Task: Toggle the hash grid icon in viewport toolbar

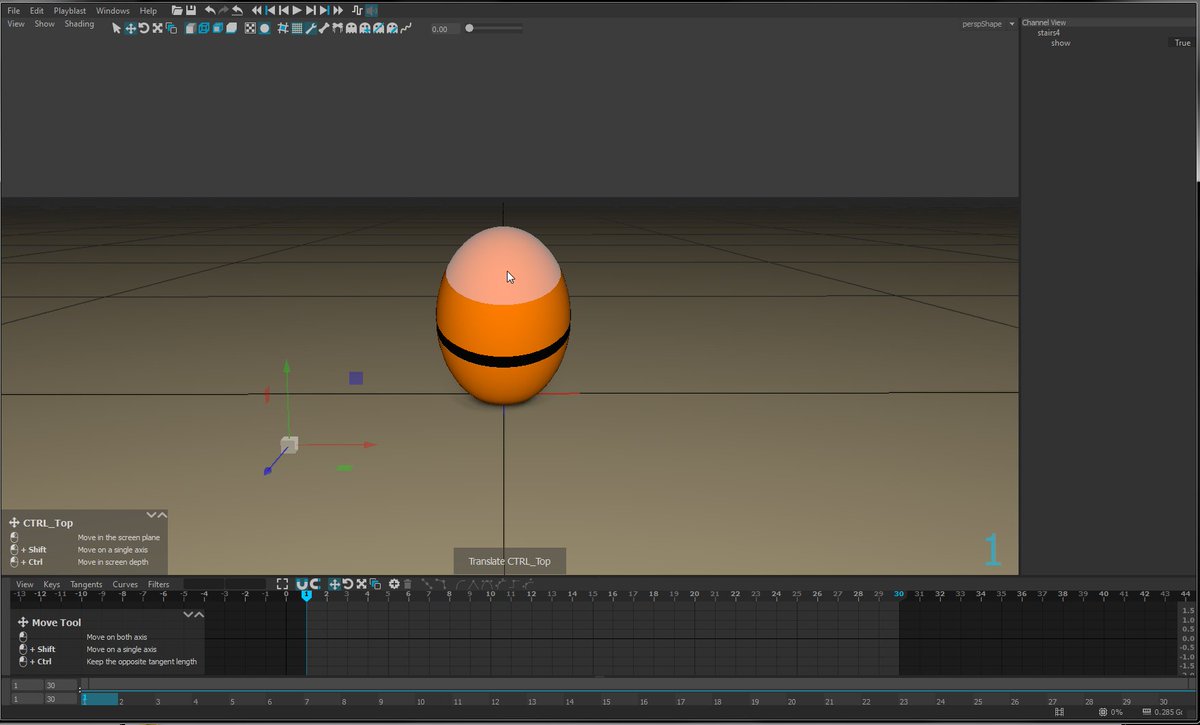Action: tap(283, 28)
